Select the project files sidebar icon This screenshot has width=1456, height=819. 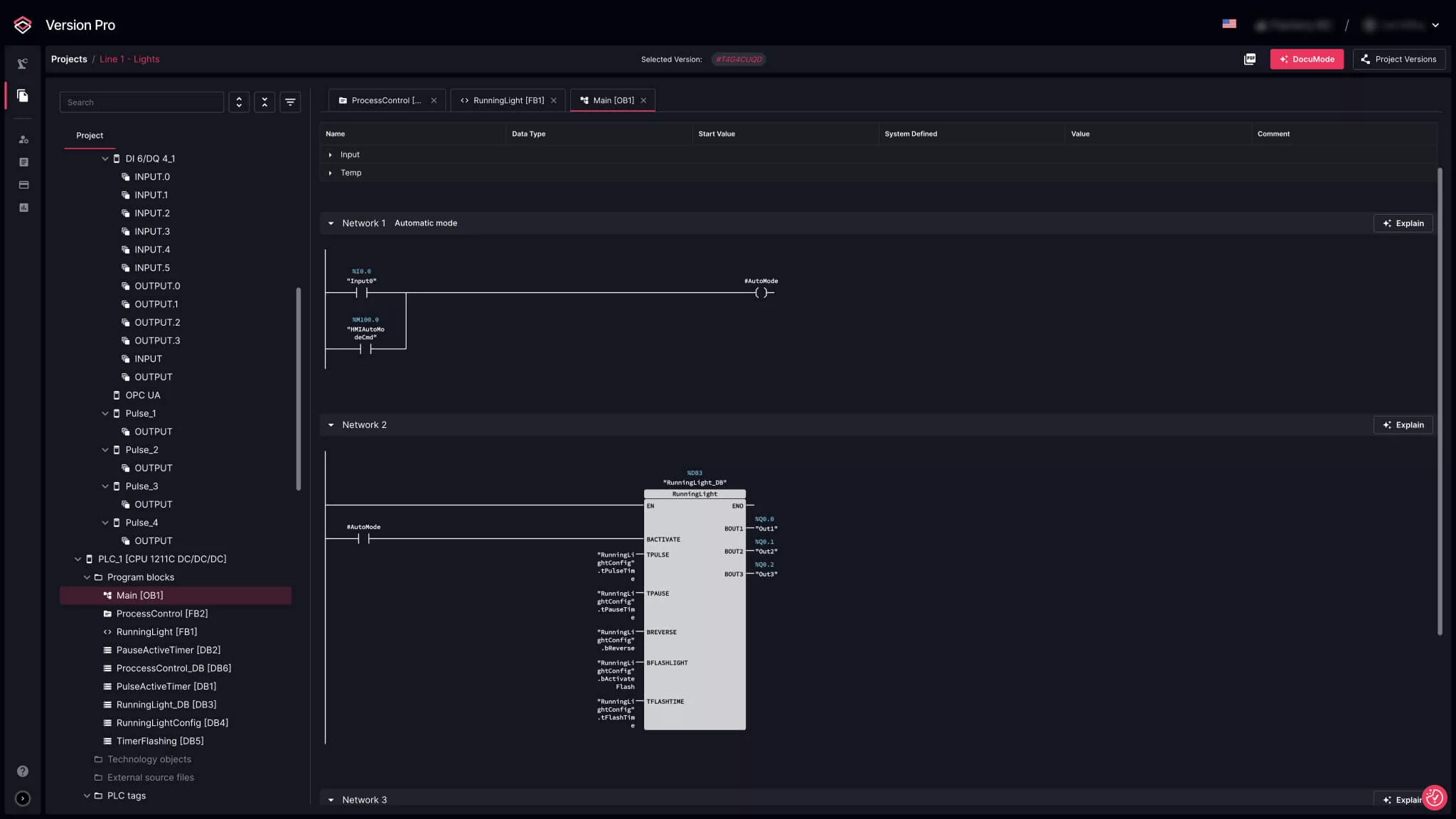(x=23, y=95)
